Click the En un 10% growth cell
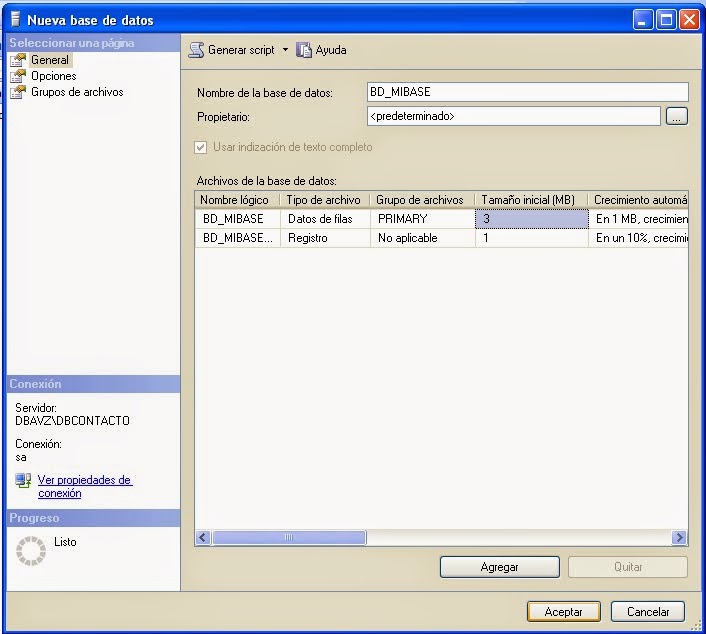Image resolution: width=706 pixels, height=634 pixels. [x=638, y=238]
